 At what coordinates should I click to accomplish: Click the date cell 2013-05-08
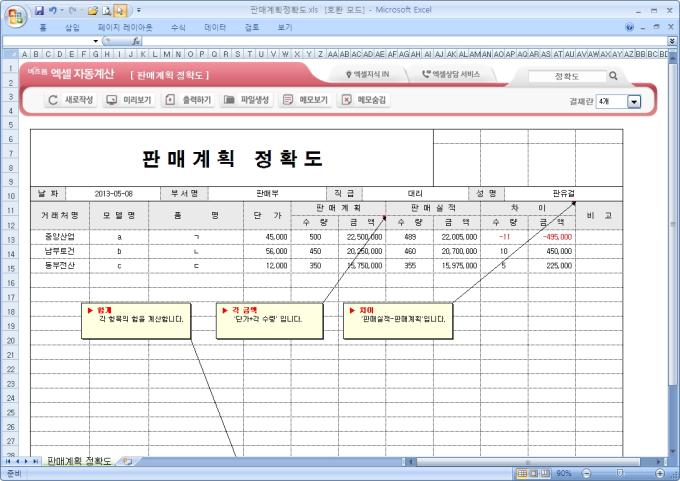[x=113, y=194]
